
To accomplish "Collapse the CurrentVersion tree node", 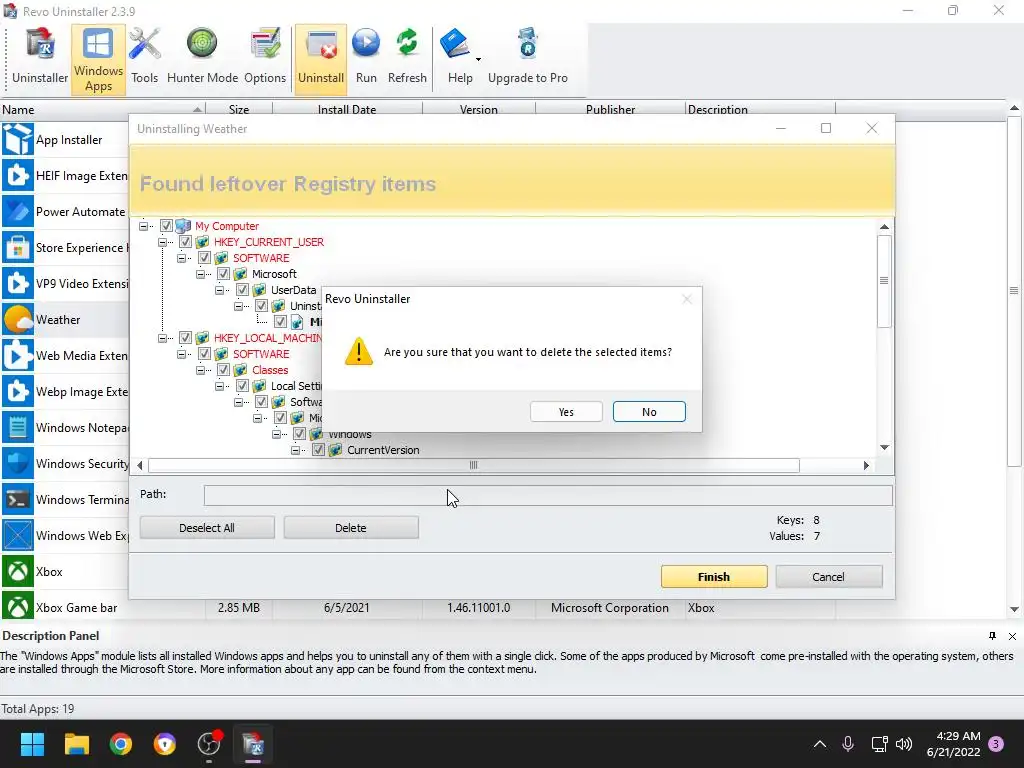I will (x=295, y=450).
